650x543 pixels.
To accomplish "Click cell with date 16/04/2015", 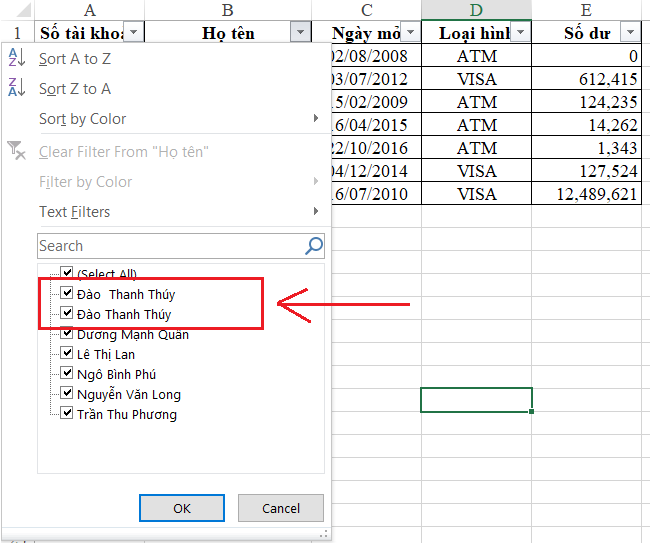I will [376, 125].
